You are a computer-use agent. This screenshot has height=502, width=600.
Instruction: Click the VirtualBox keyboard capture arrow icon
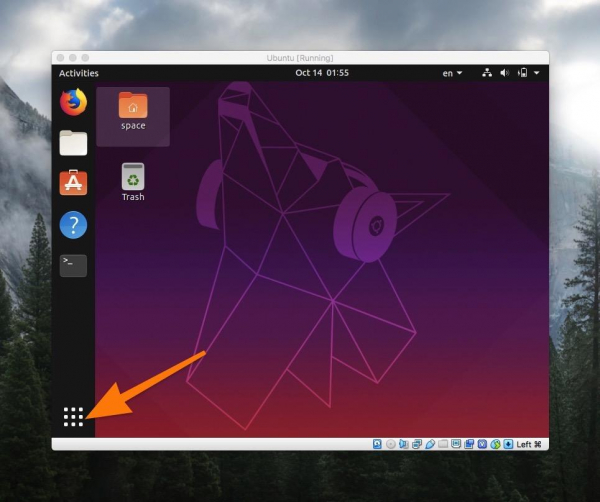508,444
